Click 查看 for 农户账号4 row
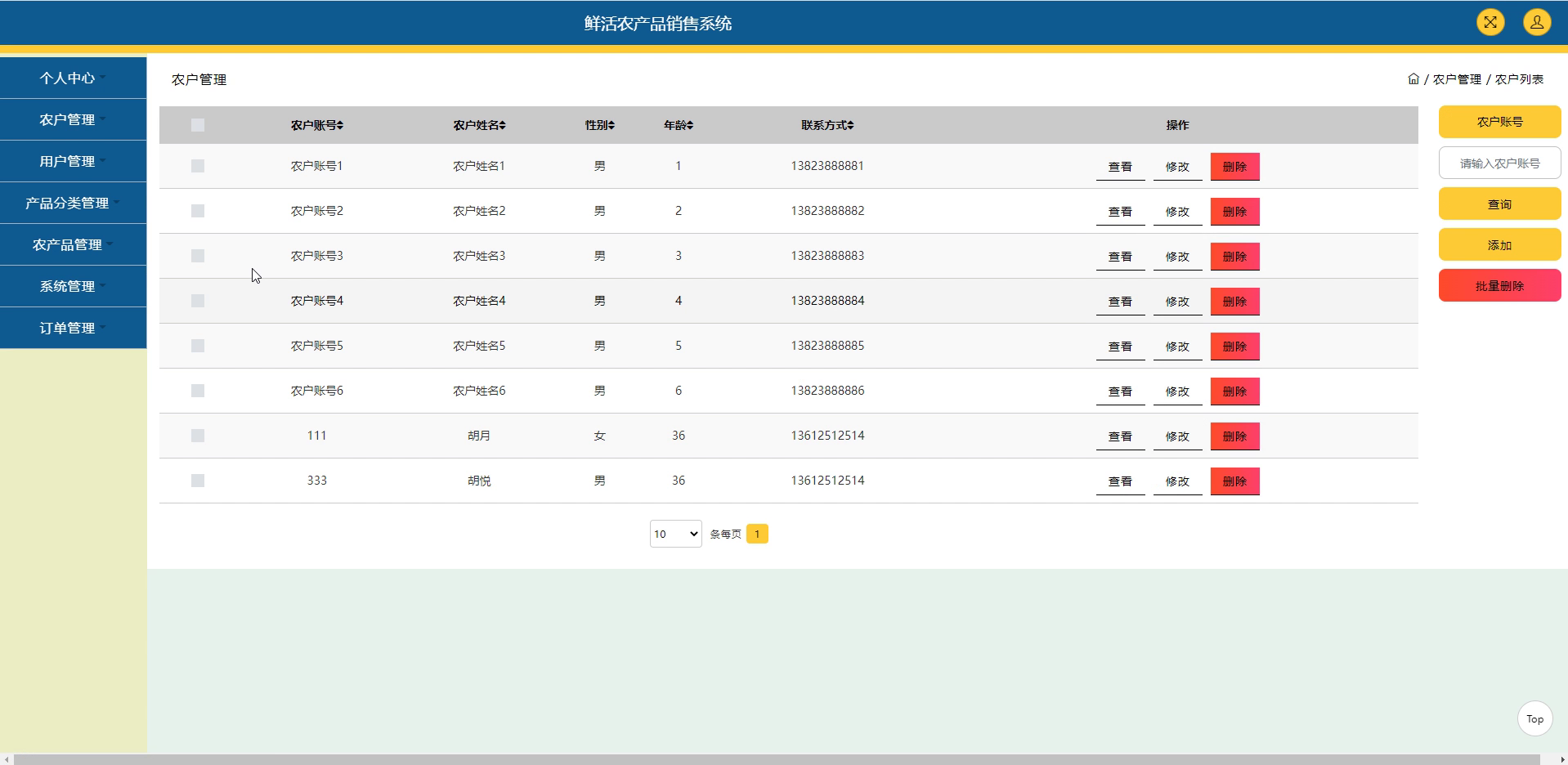The image size is (1568, 765). (x=1120, y=302)
